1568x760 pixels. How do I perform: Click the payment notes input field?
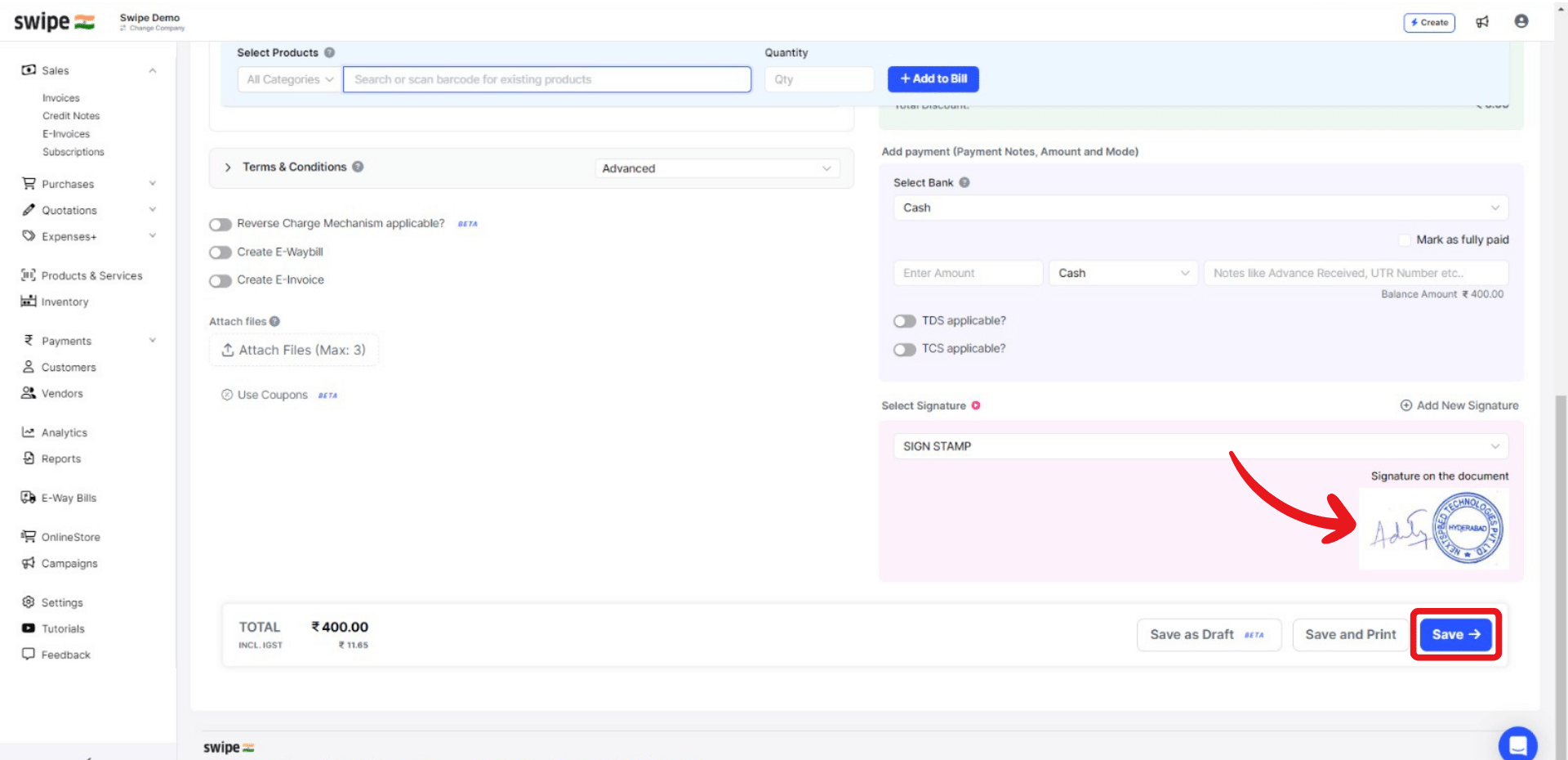coord(1356,273)
